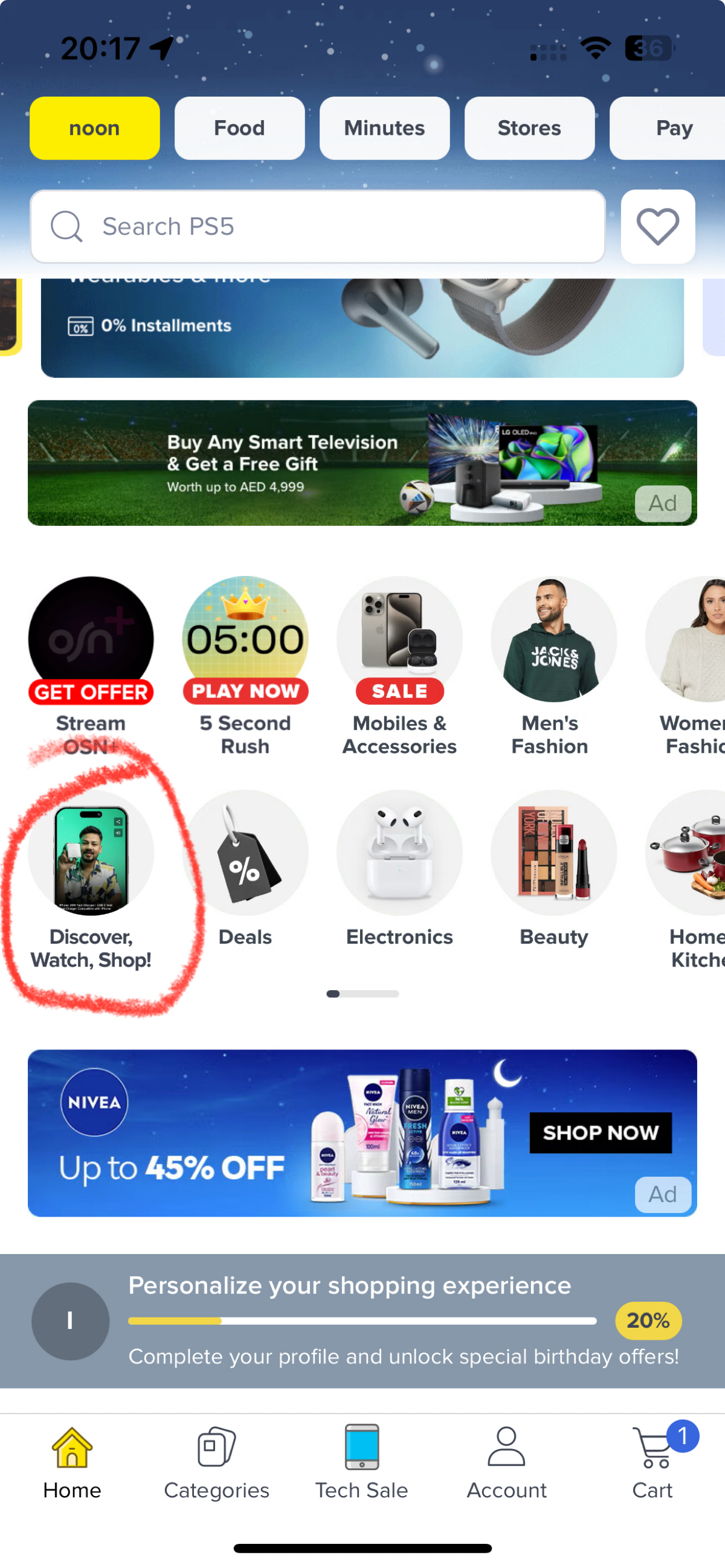Tap the profile completion progress bar

click(362, 1320)
